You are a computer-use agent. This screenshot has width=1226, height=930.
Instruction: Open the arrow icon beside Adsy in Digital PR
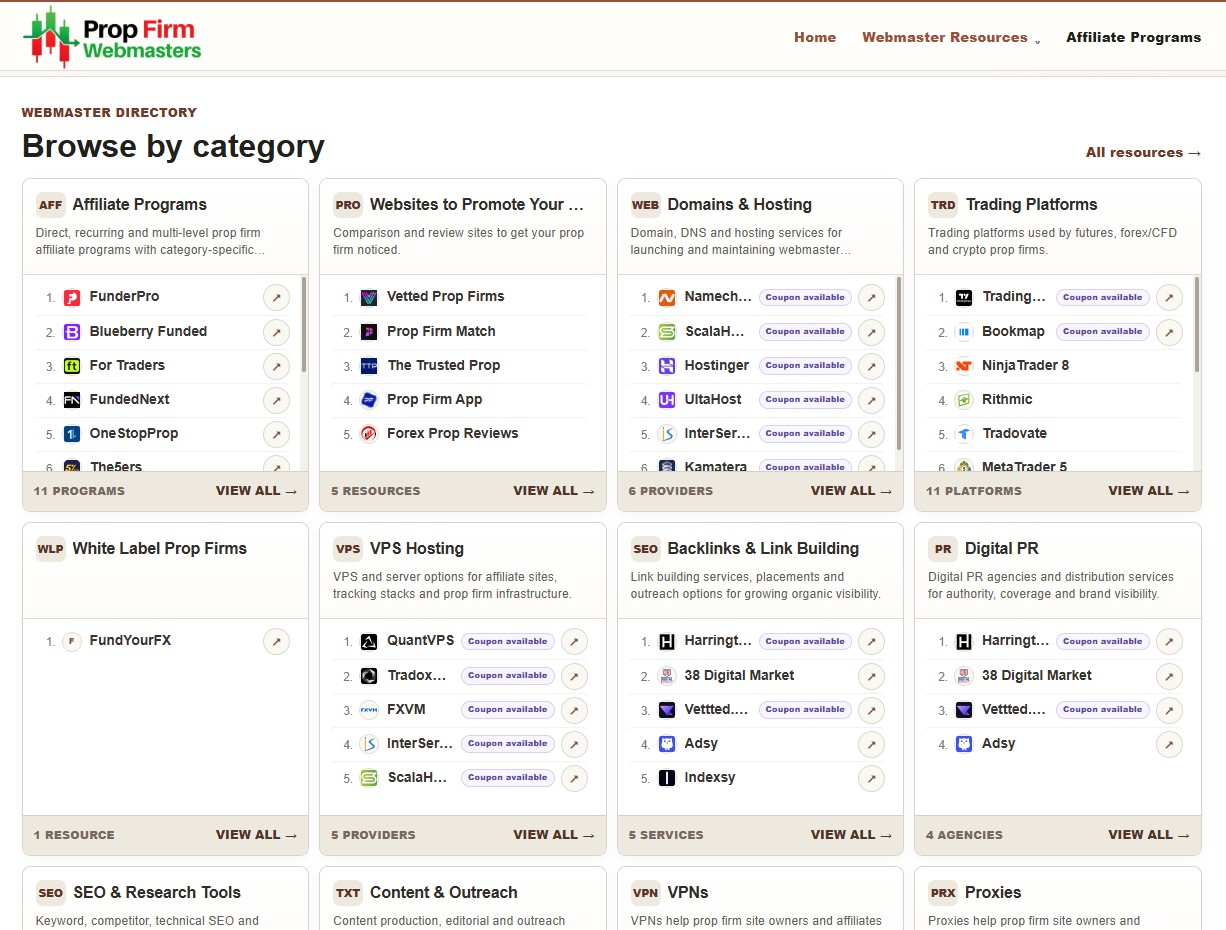1169,743
